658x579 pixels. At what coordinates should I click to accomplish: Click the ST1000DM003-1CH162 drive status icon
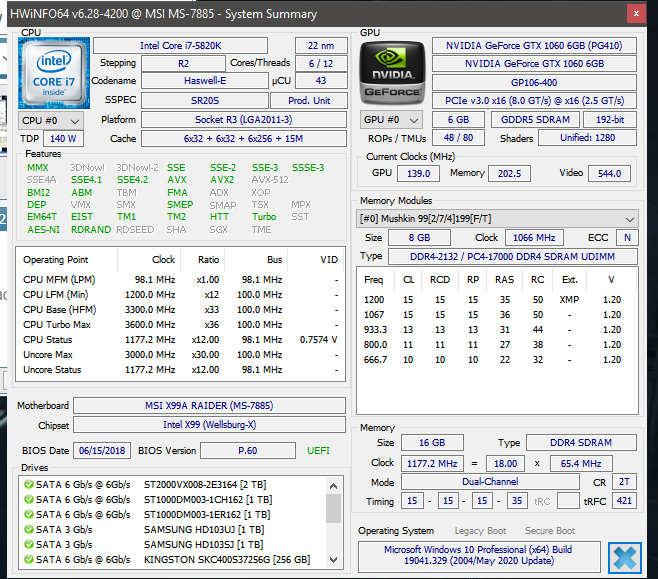pyautogui.click(x=29, y=499)
